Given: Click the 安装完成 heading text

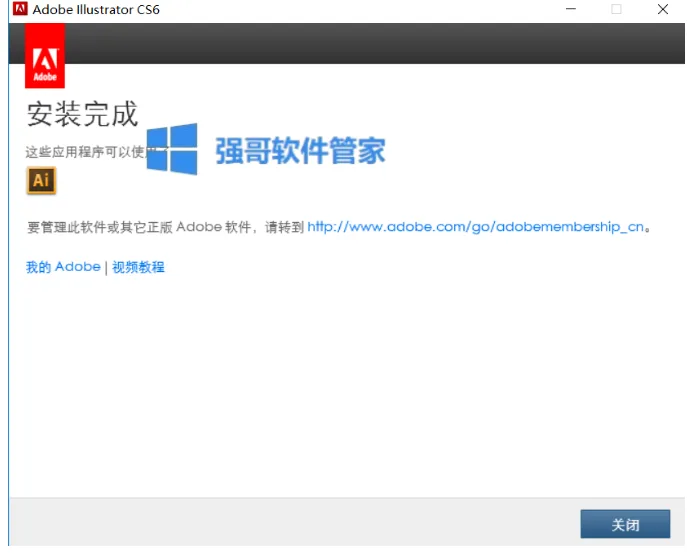Looking at the screenshot, I should (82, 114).
